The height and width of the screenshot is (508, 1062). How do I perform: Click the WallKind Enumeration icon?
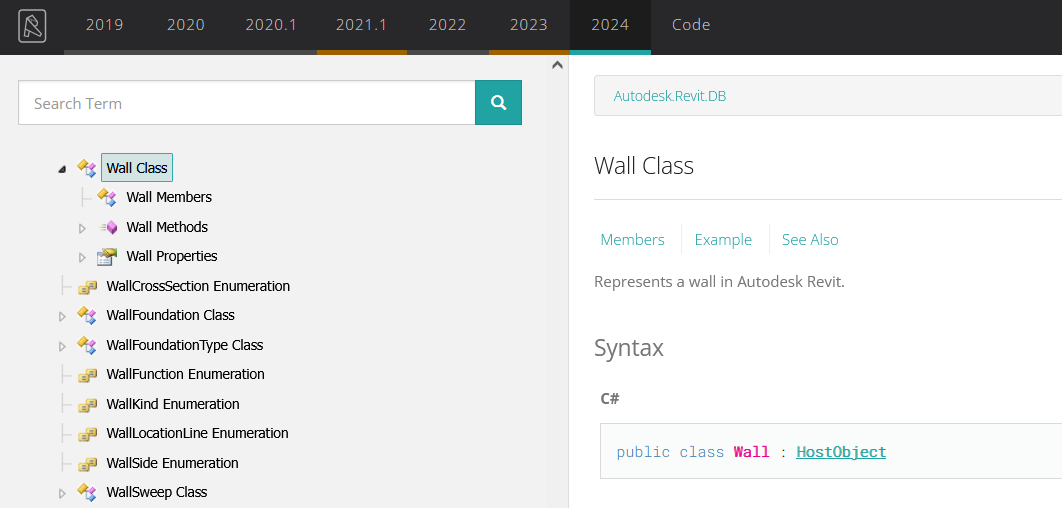[87, 404]
